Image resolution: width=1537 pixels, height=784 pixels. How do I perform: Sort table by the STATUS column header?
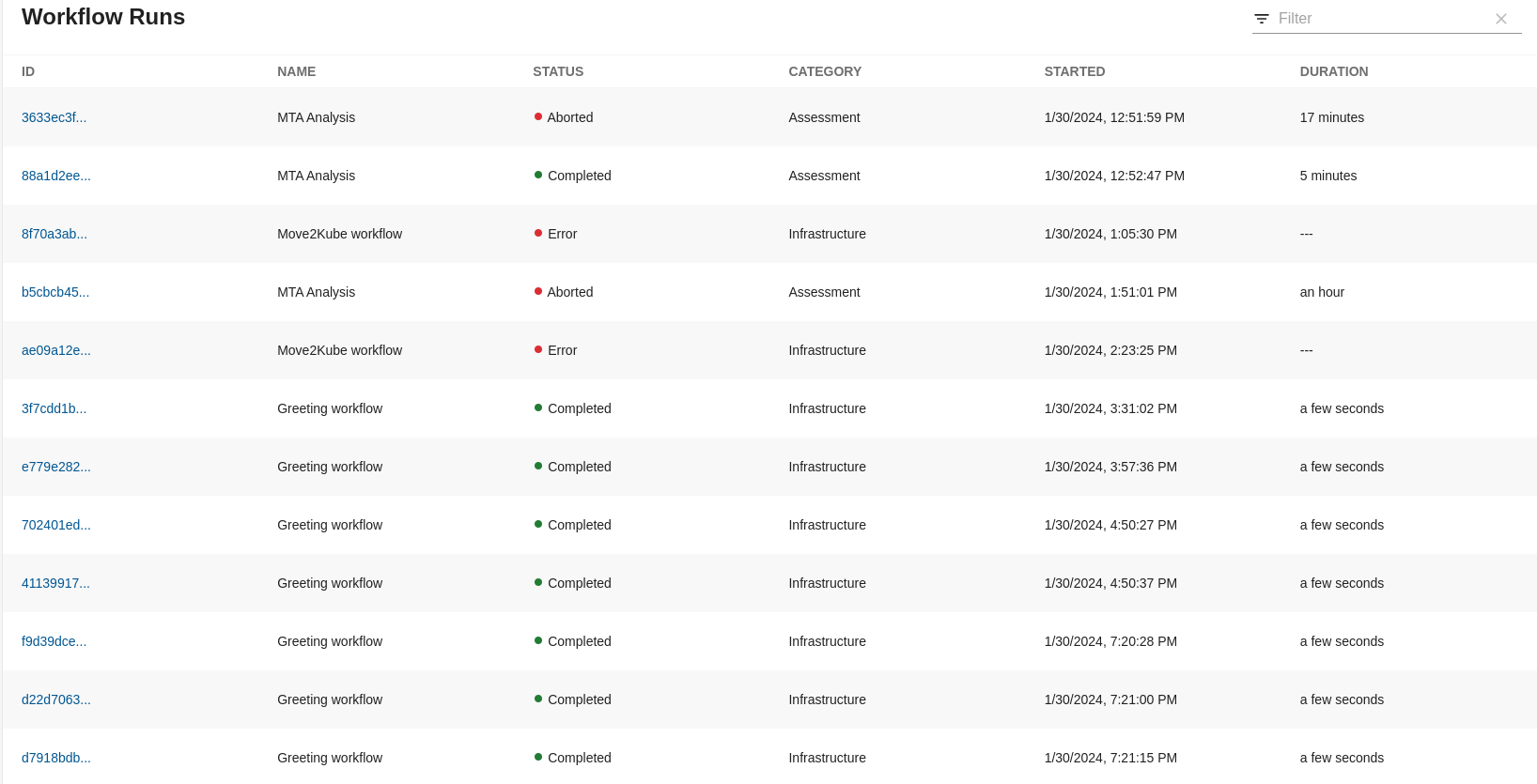click(558, 71)
